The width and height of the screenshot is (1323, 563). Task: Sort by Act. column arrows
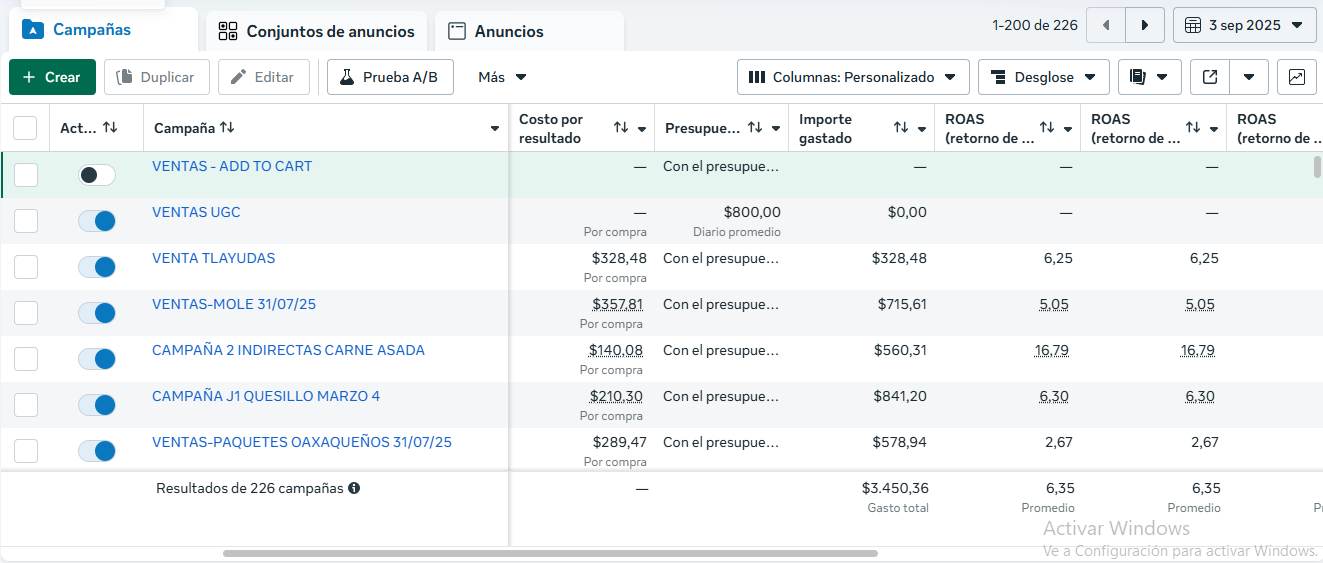click(x=110, y=128)
